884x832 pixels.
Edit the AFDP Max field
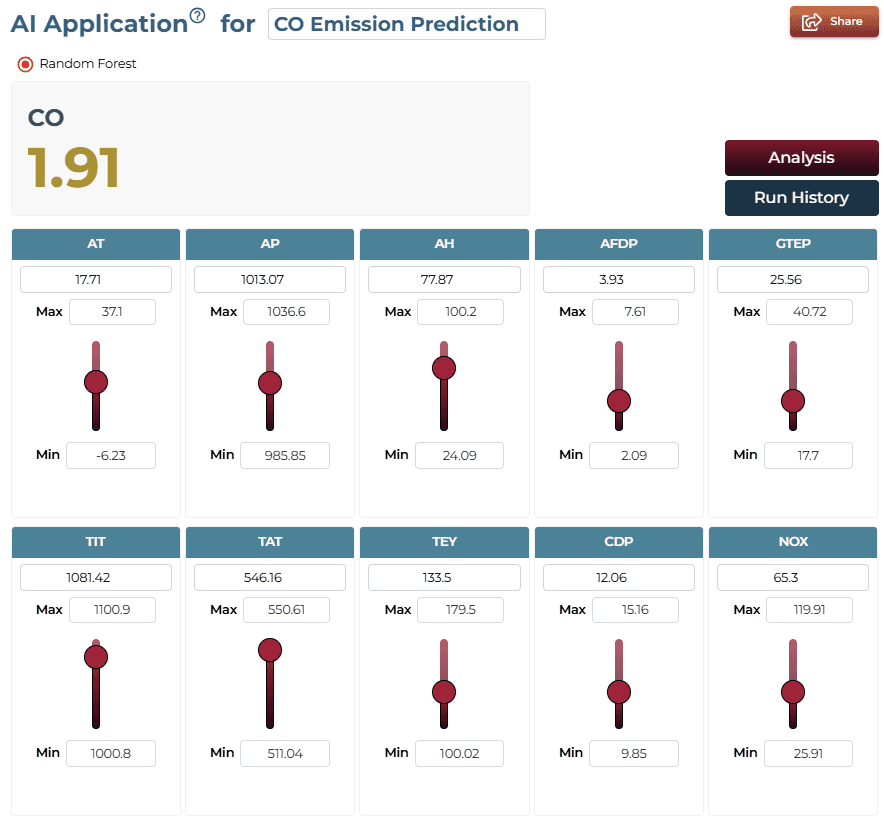click(635, 312)
